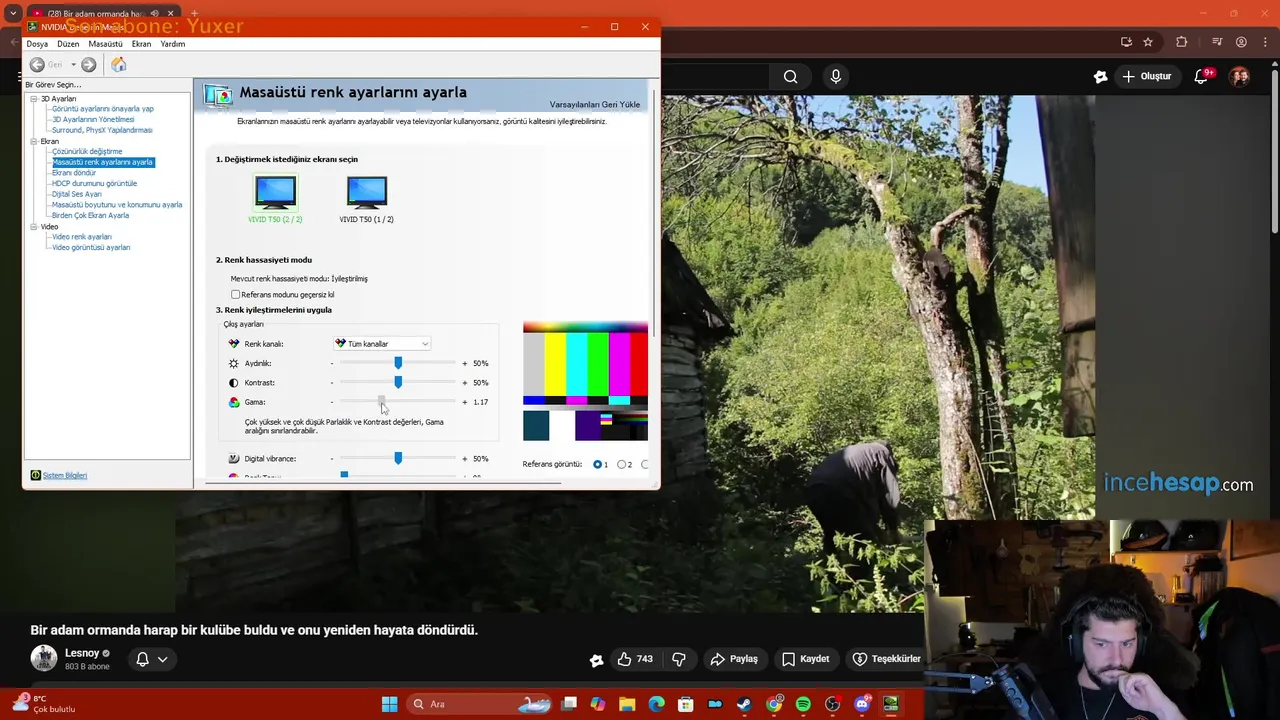
Task: Open Spotify from the taskbar
Action: tap(803, 704)
